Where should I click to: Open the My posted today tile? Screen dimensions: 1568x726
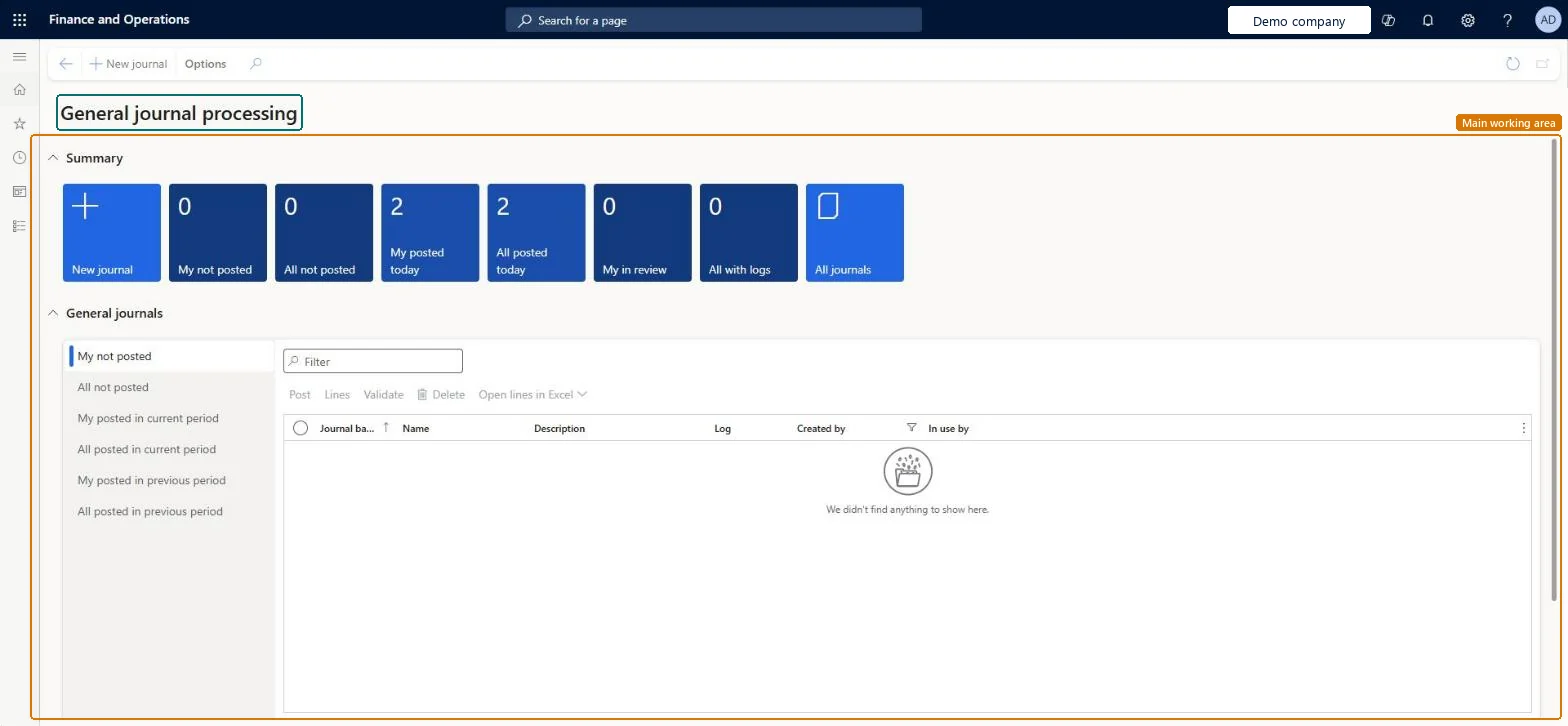click(x=430, y=233)
